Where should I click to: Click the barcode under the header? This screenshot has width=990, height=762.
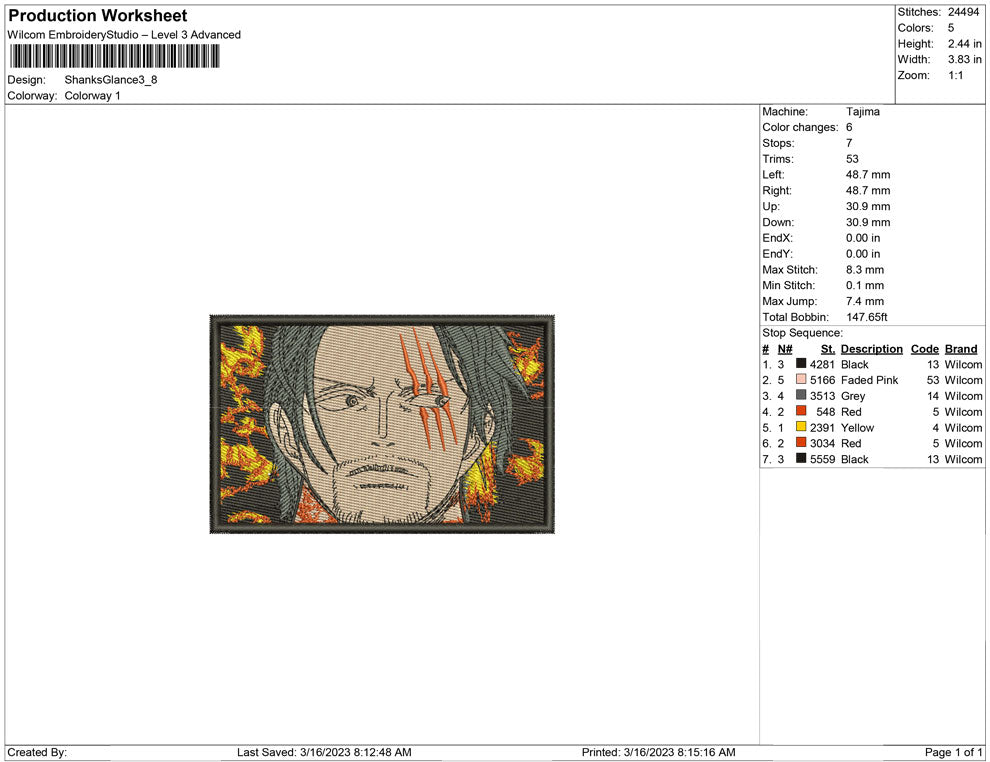pyautogui.click(x=115, y=57)
